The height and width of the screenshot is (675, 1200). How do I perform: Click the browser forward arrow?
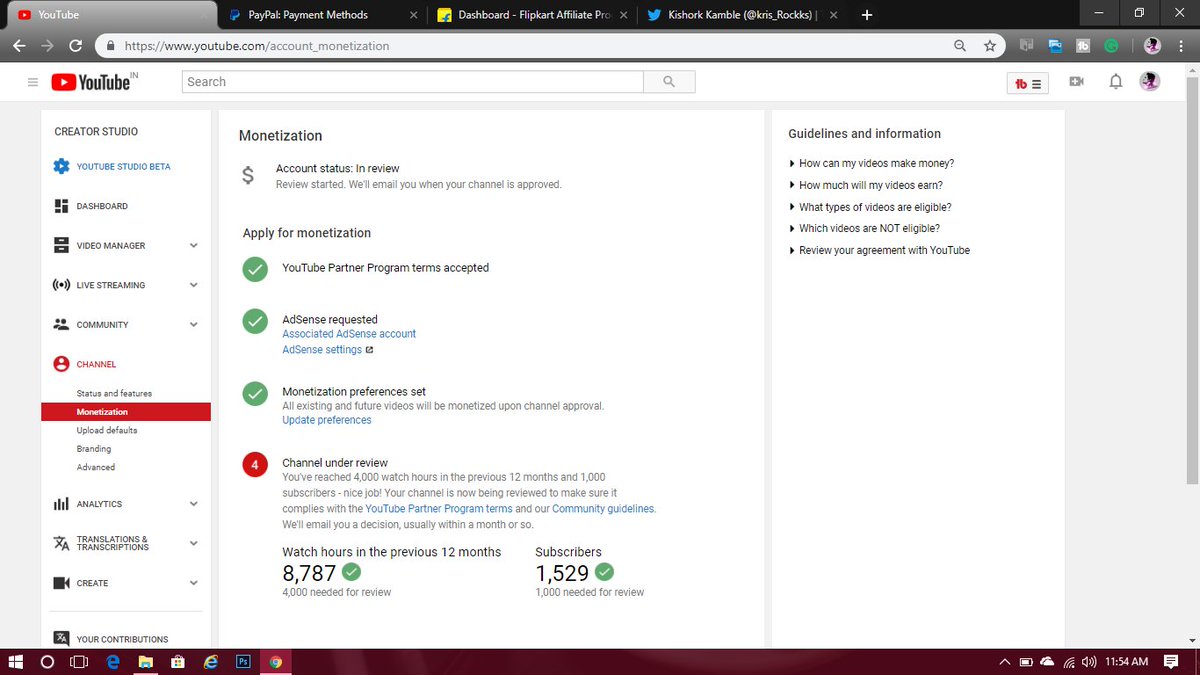[48, 46]
